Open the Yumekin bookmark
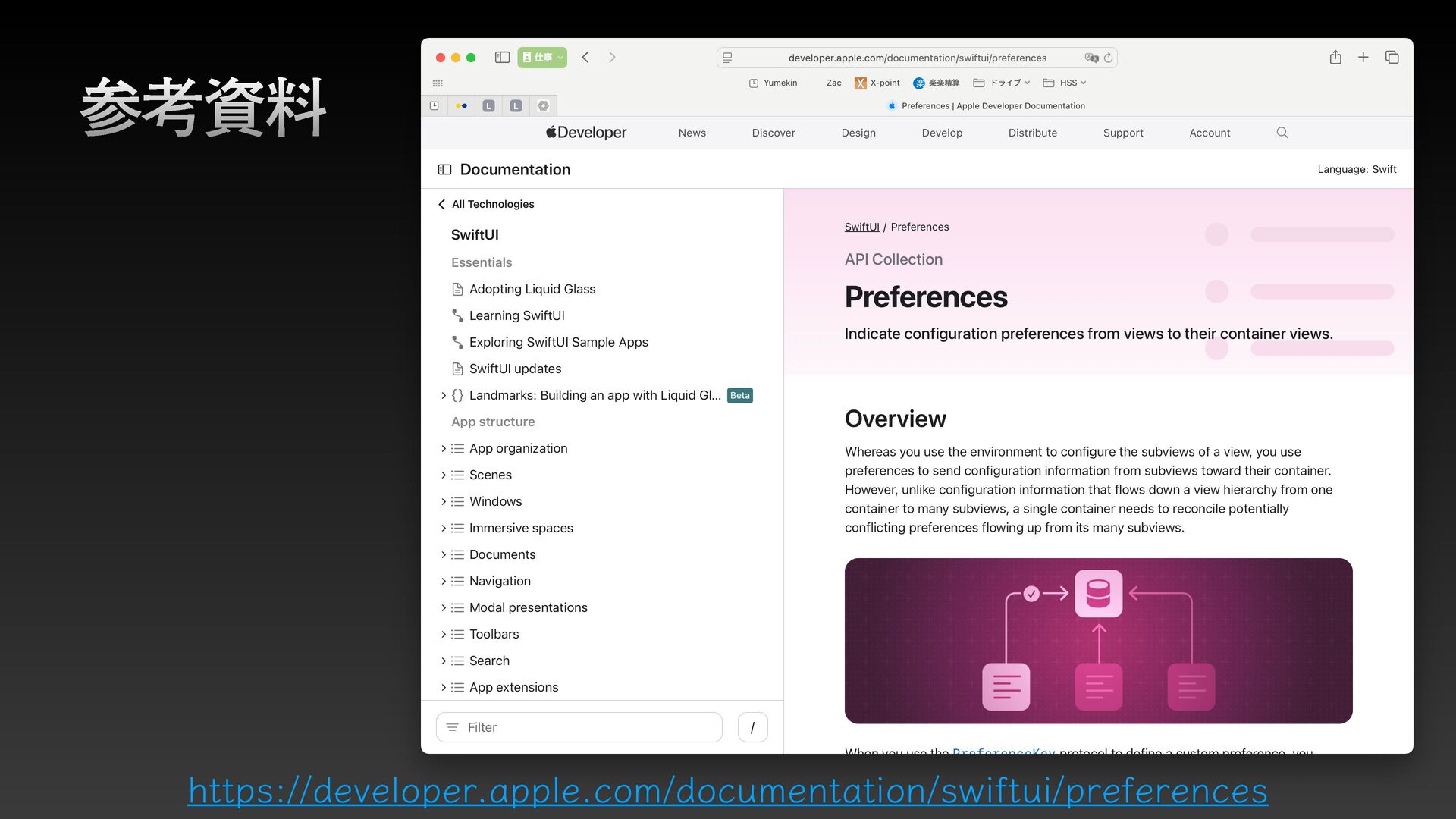 (773, 83)
